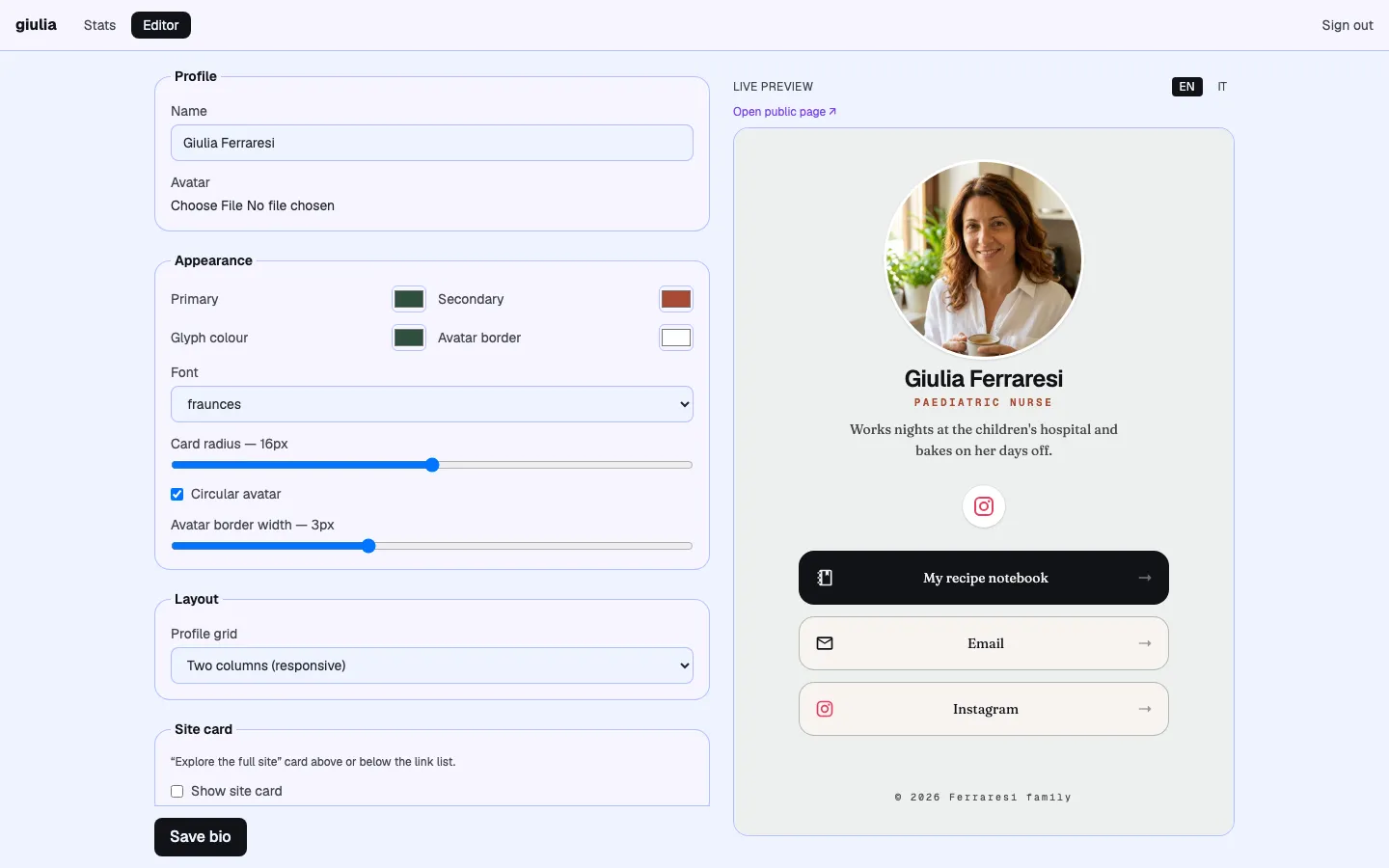Click the notebook icon in My recipe notebook
1389x868 pixels.
(825, 578)
